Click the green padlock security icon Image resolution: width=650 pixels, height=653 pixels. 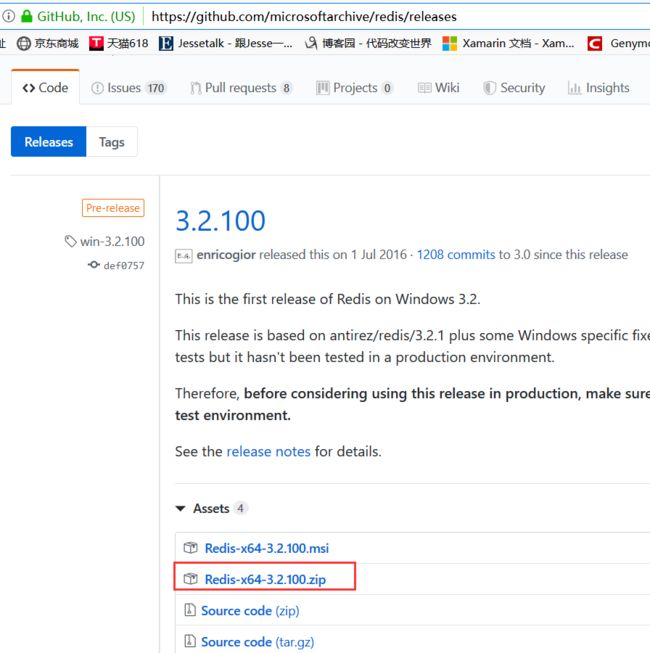[x=27, y=16]
